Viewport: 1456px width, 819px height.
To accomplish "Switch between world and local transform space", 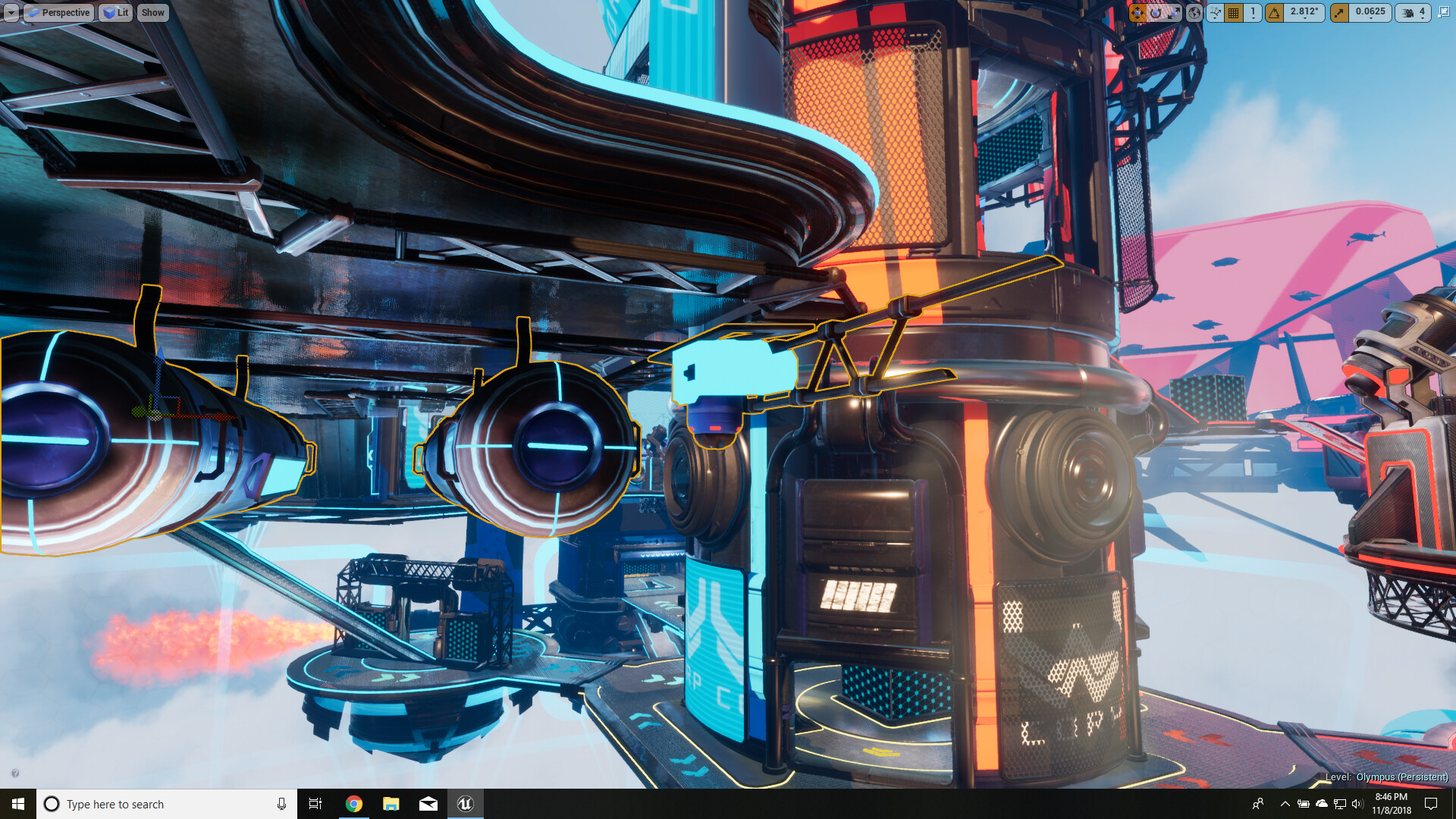I will click(1195, 13).
